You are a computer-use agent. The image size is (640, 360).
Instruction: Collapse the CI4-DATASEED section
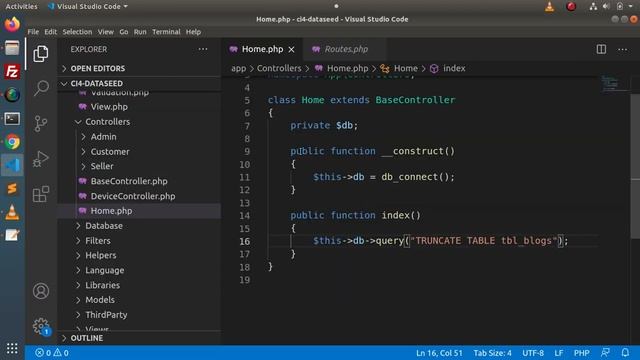point(140,83)
